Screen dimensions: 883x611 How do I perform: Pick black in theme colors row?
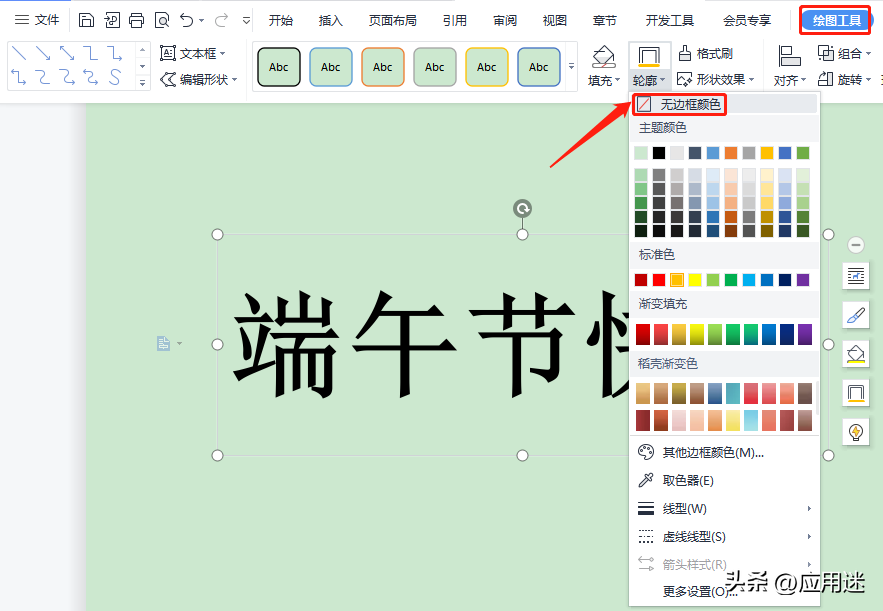tap(659, 153)
